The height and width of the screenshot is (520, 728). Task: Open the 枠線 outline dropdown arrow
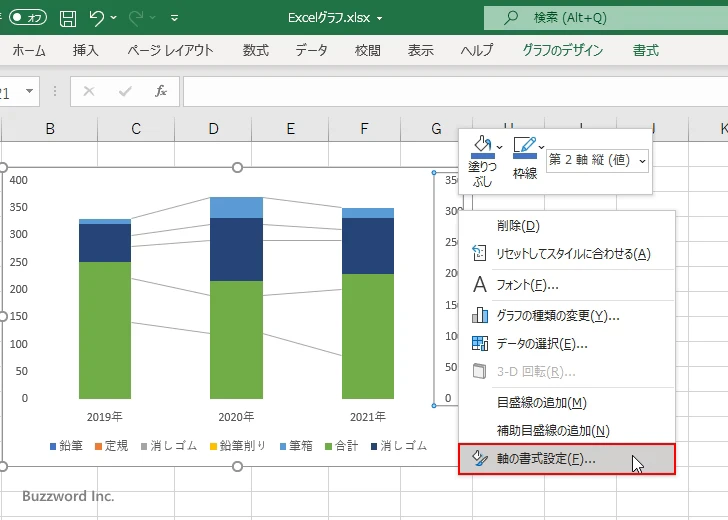[541, 147]
